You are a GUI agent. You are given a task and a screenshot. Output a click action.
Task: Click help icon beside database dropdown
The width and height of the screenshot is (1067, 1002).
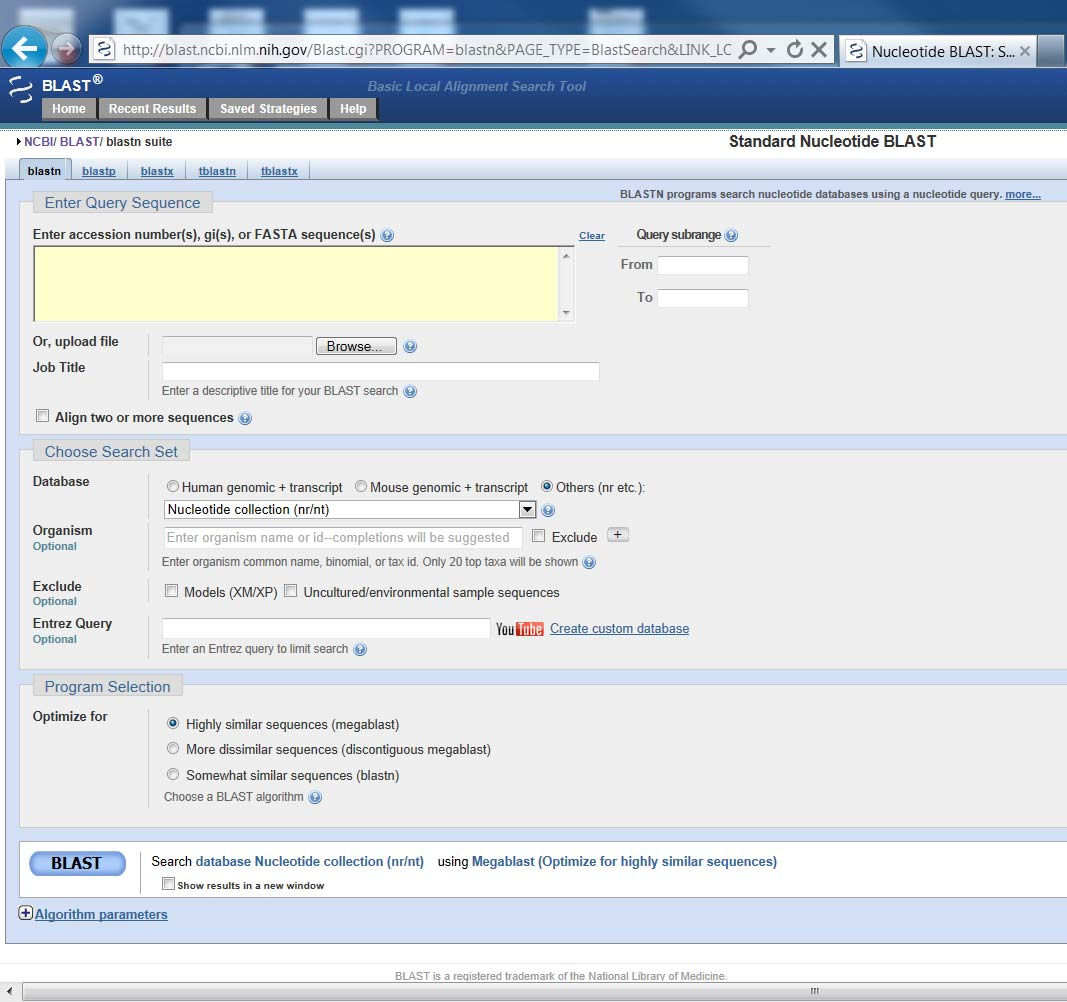[x=548, y=511]
